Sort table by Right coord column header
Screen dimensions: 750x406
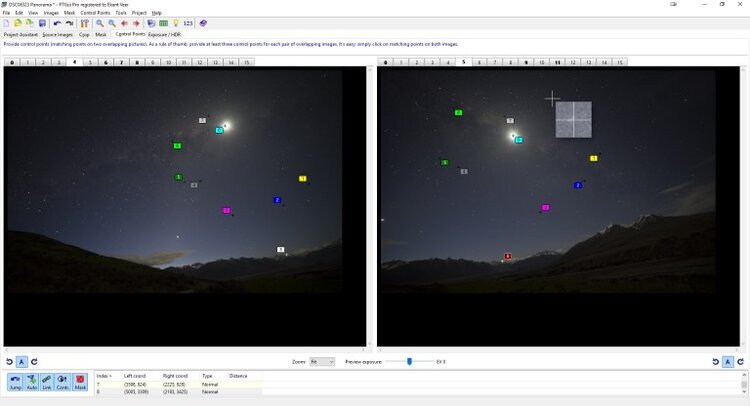(175, 376)
